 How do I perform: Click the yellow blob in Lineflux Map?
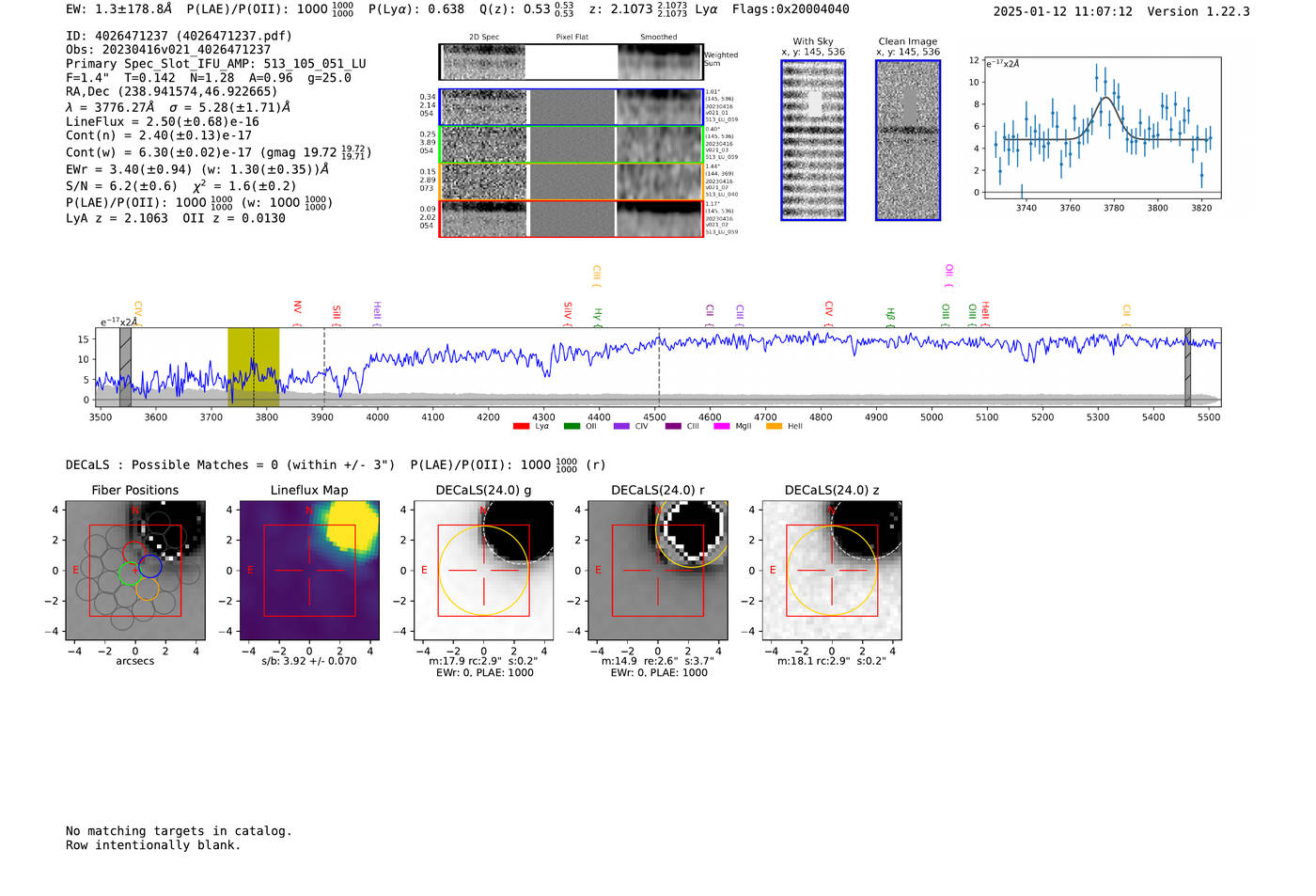(352, 527)
